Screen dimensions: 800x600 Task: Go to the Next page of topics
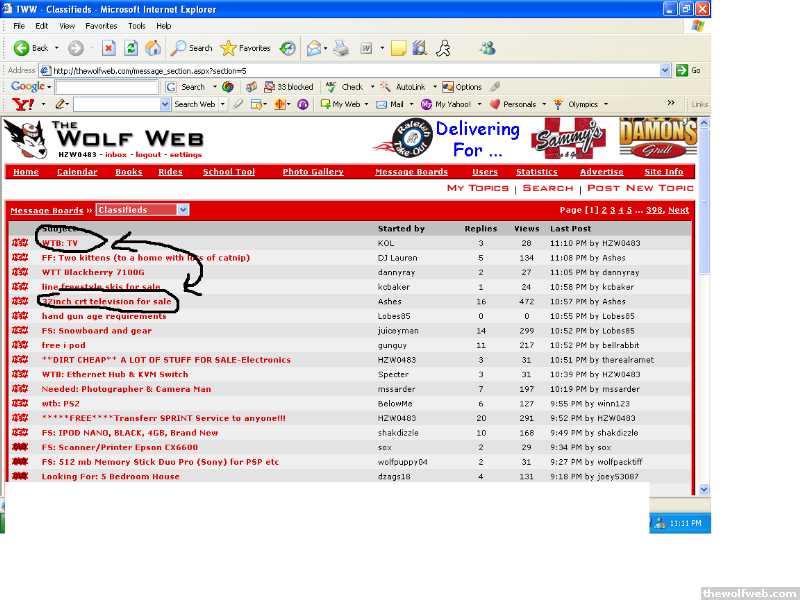click(x=678, y=210)
